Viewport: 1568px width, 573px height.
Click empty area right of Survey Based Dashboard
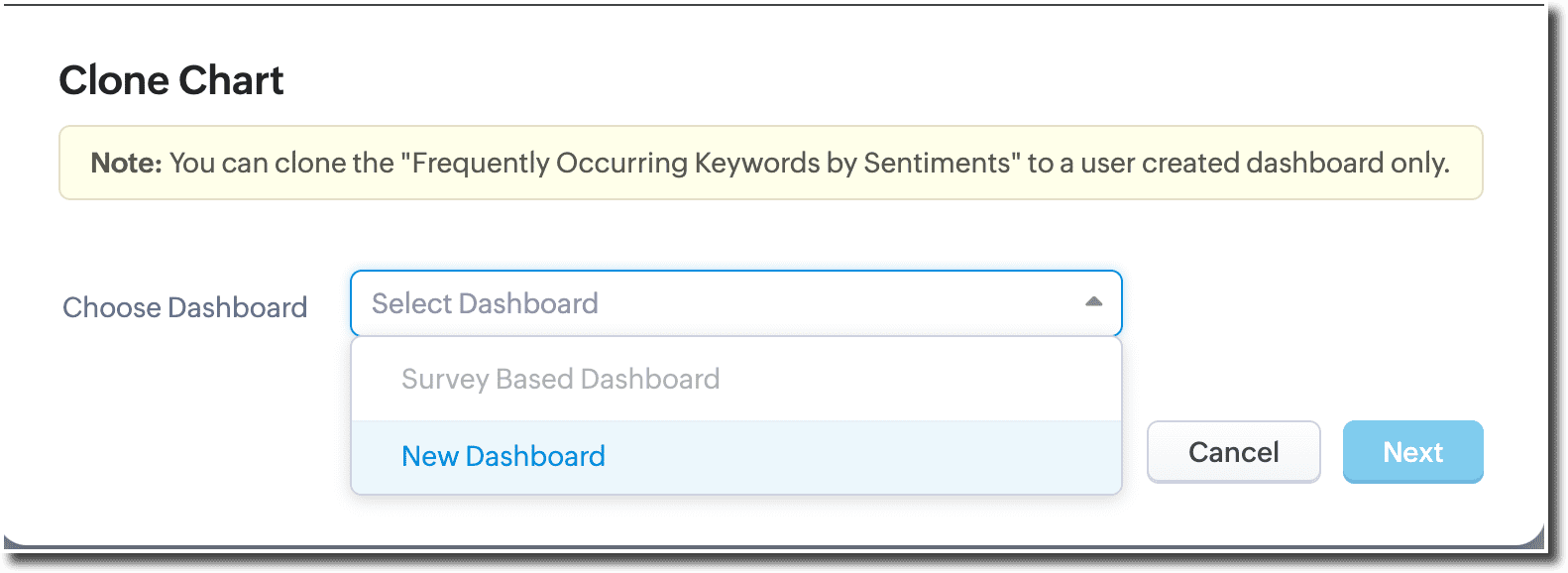point(922,380)
